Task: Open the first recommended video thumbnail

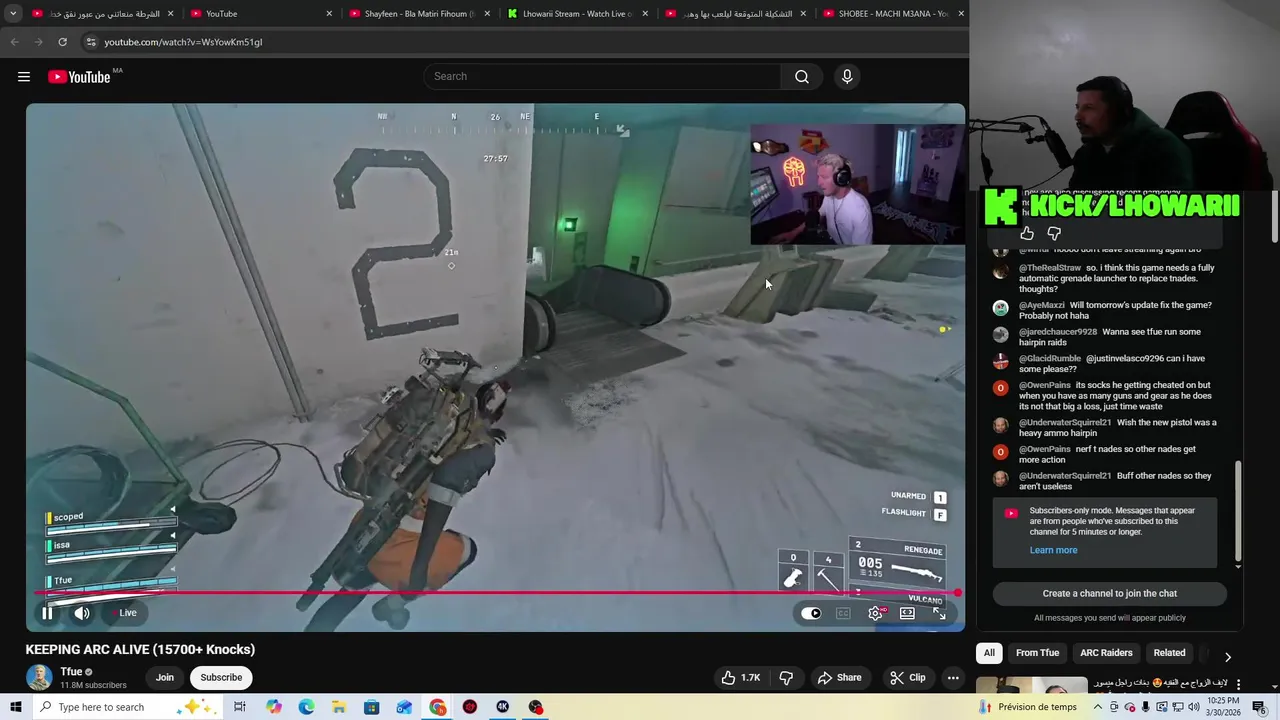Action: (x=1031, y=685)
